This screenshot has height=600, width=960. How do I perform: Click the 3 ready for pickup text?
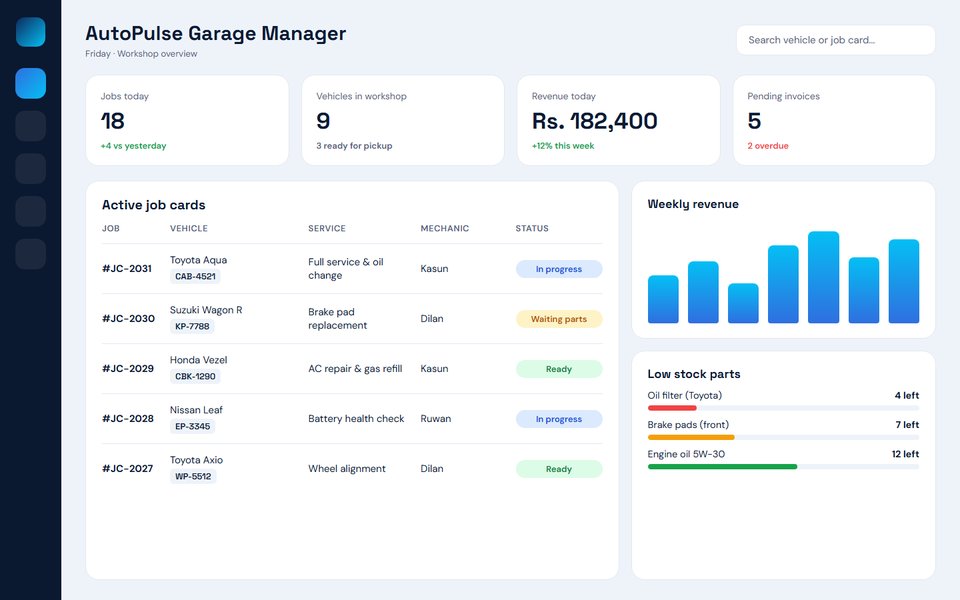click(x=354, y=146)
